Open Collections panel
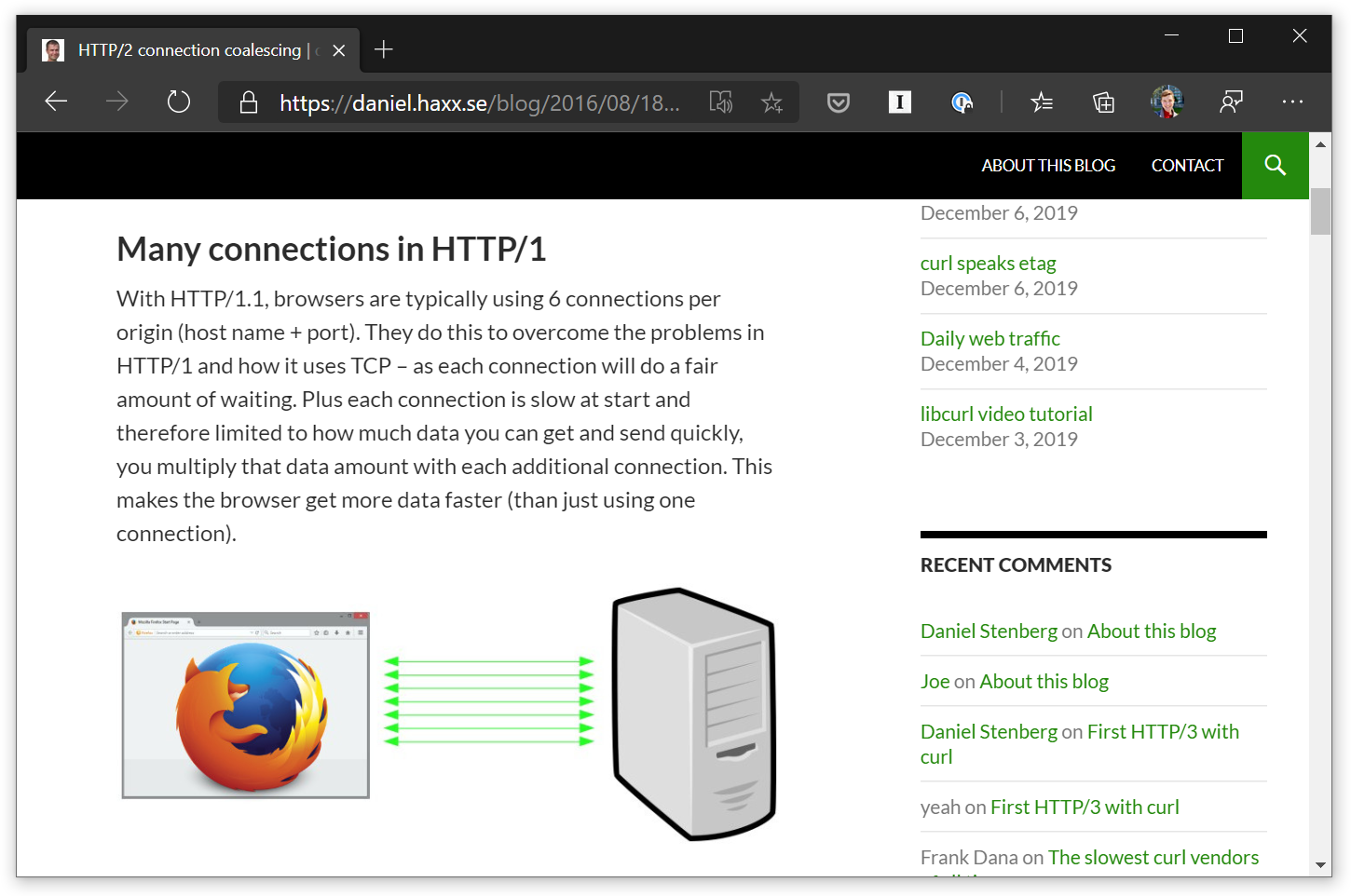Image resolution: width=1351 pixels, height=896 pixels. (x=1103, y=102)
